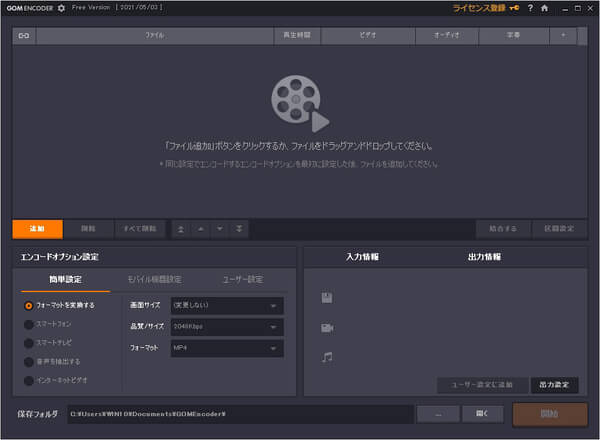Click the link icon in file list header

pos(24,36)
